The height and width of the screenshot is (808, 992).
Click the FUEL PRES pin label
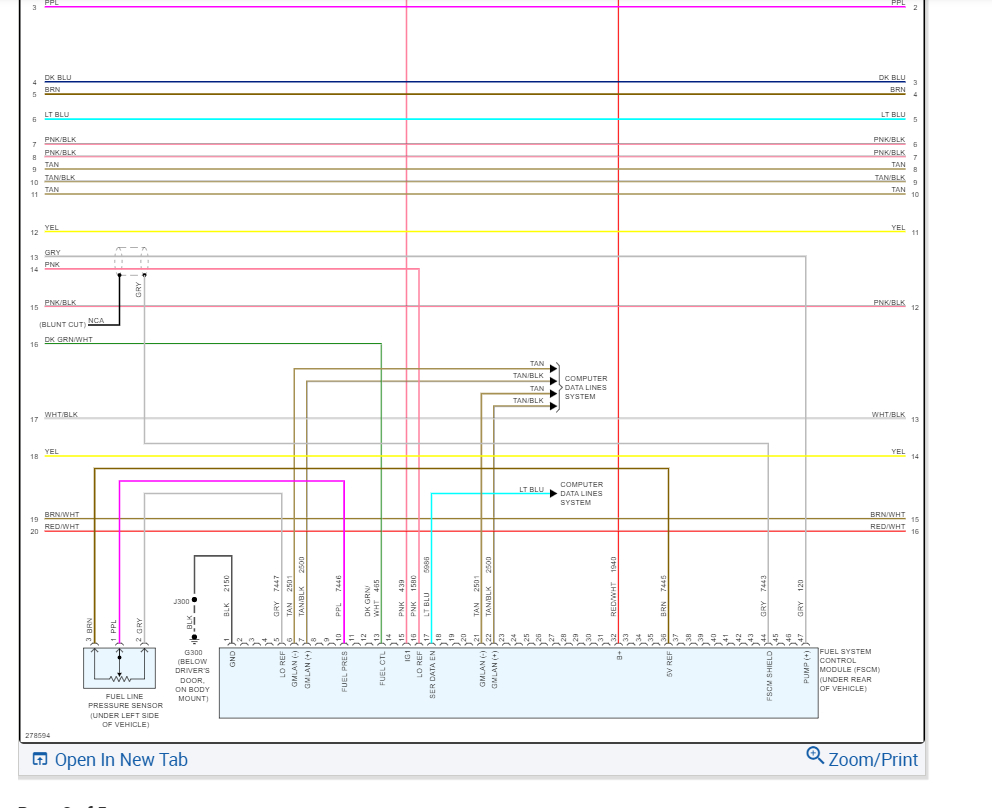pyautogui.click(x=345, y=671)
